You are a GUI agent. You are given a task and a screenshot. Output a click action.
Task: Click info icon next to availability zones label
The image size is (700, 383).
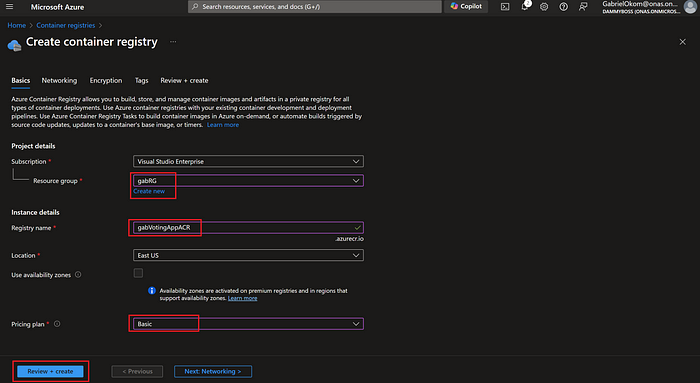click(x=78, y=275)
